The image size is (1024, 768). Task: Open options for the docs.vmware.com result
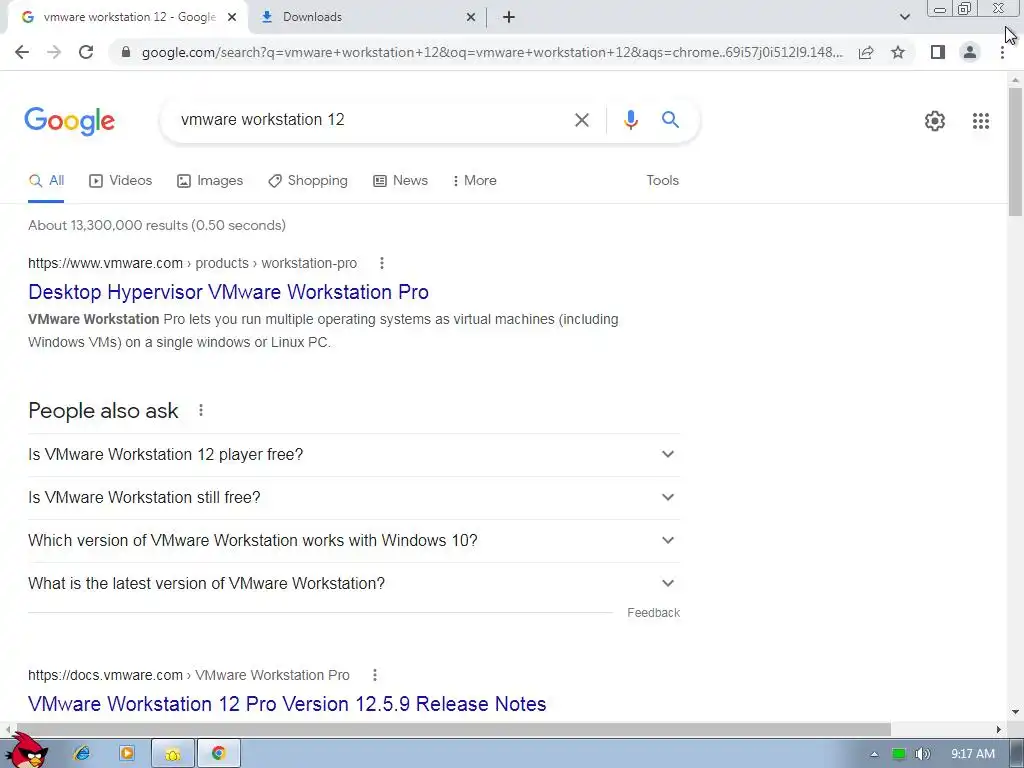374,675
